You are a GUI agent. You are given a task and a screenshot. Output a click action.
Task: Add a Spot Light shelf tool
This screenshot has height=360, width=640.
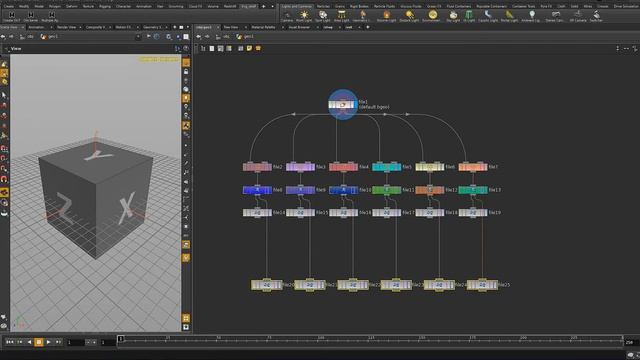point(322,16)
